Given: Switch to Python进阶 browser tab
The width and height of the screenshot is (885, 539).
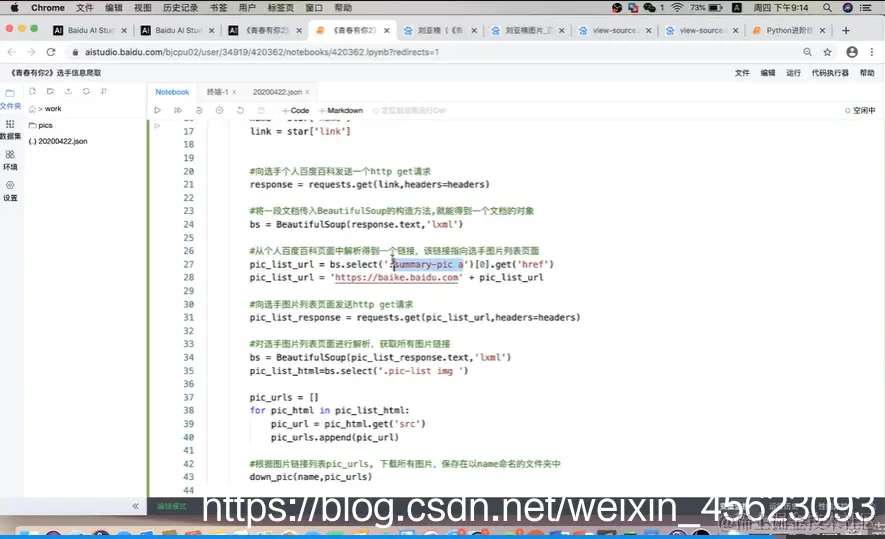Looking at the screenshot, I should 789,30.
